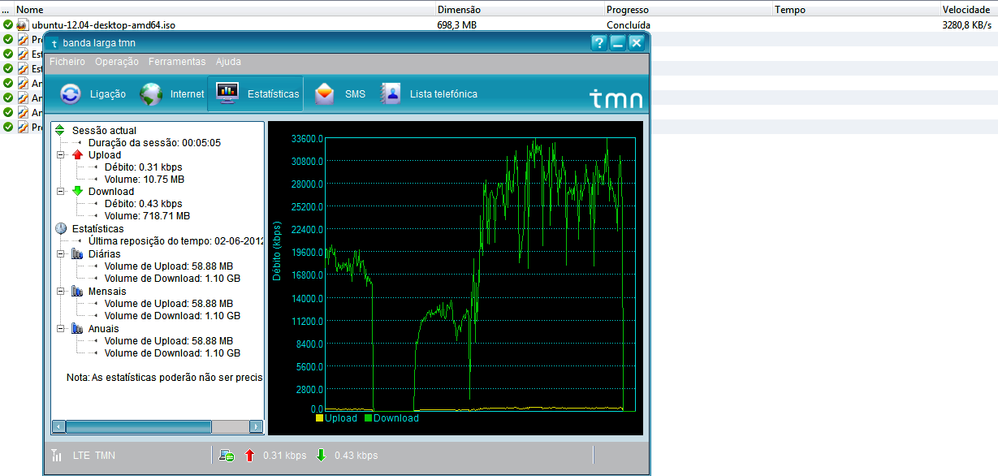Open the SMS envelope section

pyautogui.click(x=341, y=94)
